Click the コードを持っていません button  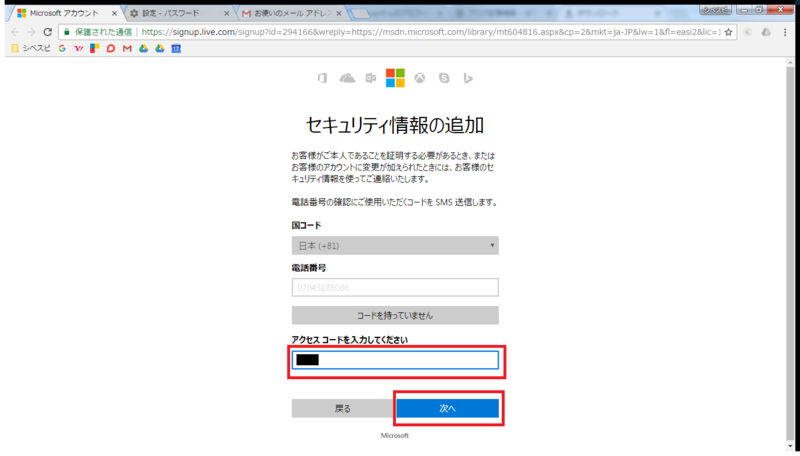(x=395, y=315)
